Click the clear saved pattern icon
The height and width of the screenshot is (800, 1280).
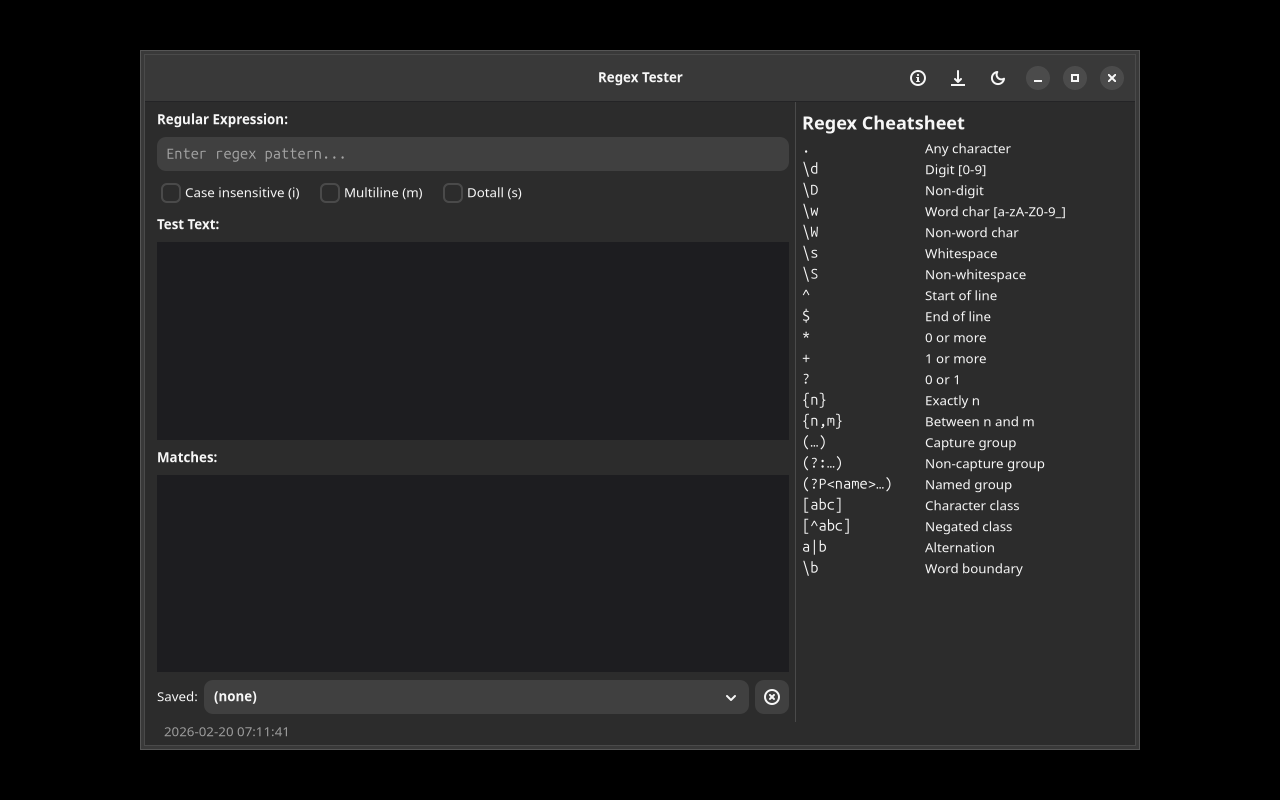[x=772, y=697]
